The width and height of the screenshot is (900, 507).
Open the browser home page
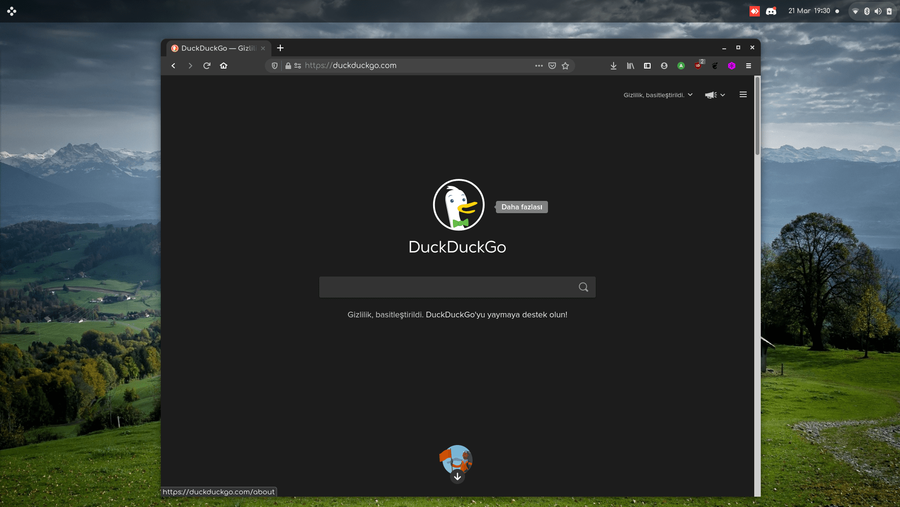pyautogui.click(x=223, y=65)
